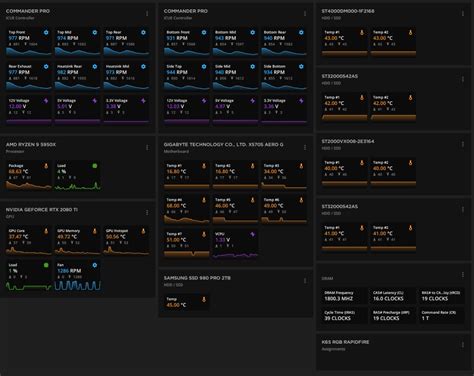Click the CAS# Latency 16.0 Clocks tile
Image resolution: width=474 pixels, height=376 pixels.
click(x=393, y=296)
